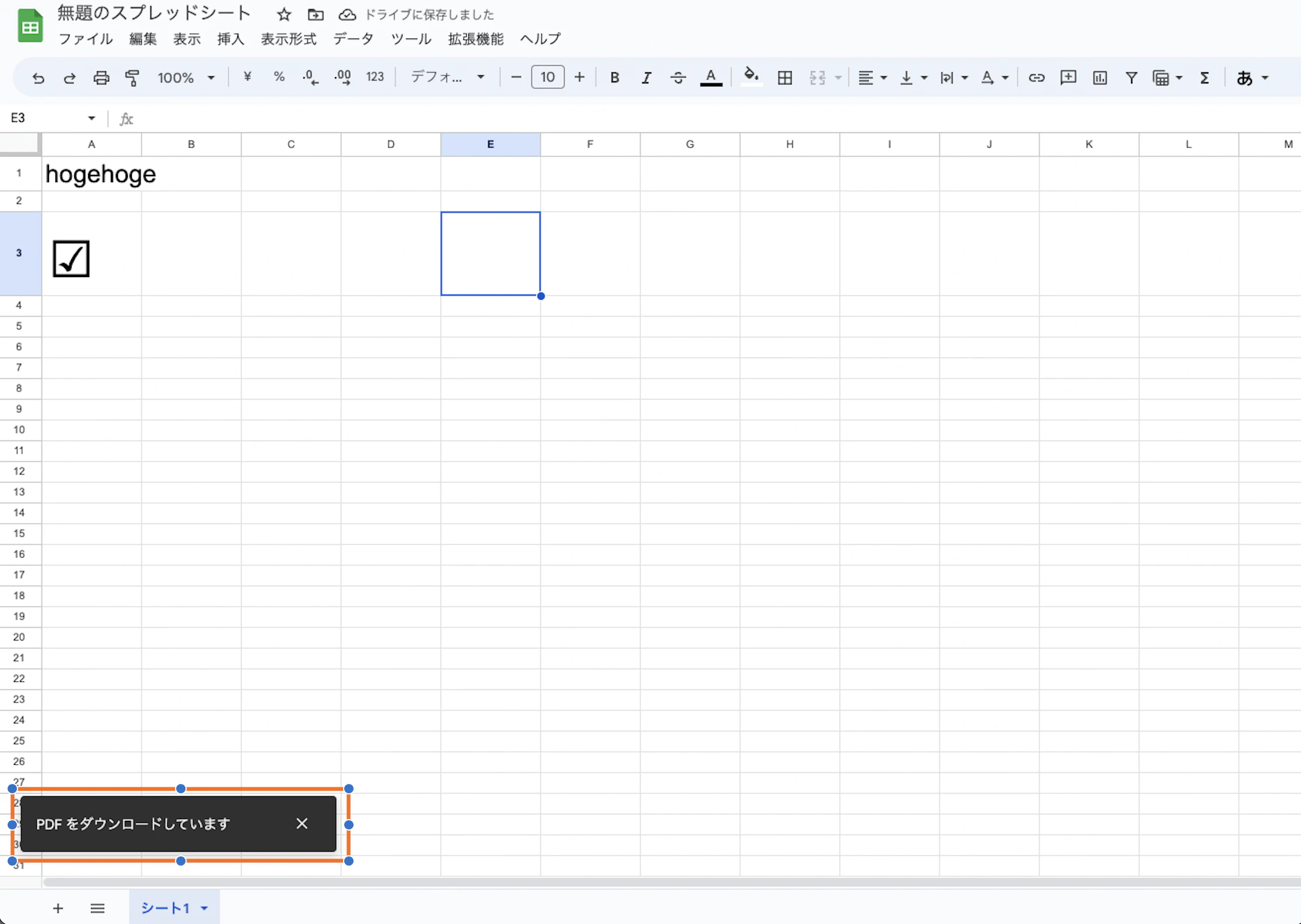Toggle the checkbox in cell A3
Screen dimensions: 1301x924
(71, 258)
